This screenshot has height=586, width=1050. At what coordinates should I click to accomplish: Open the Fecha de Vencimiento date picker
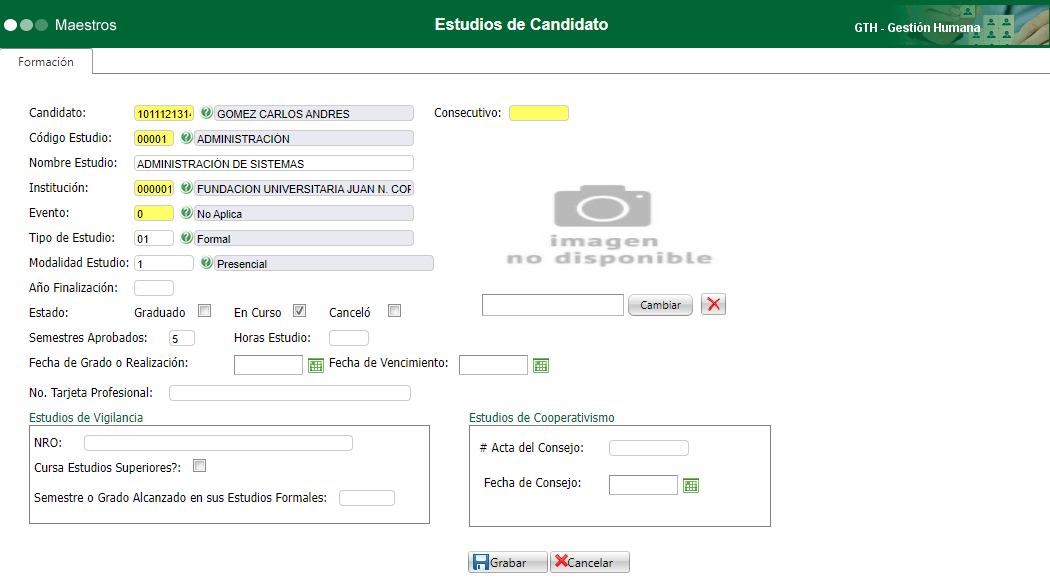coord(541,365)
